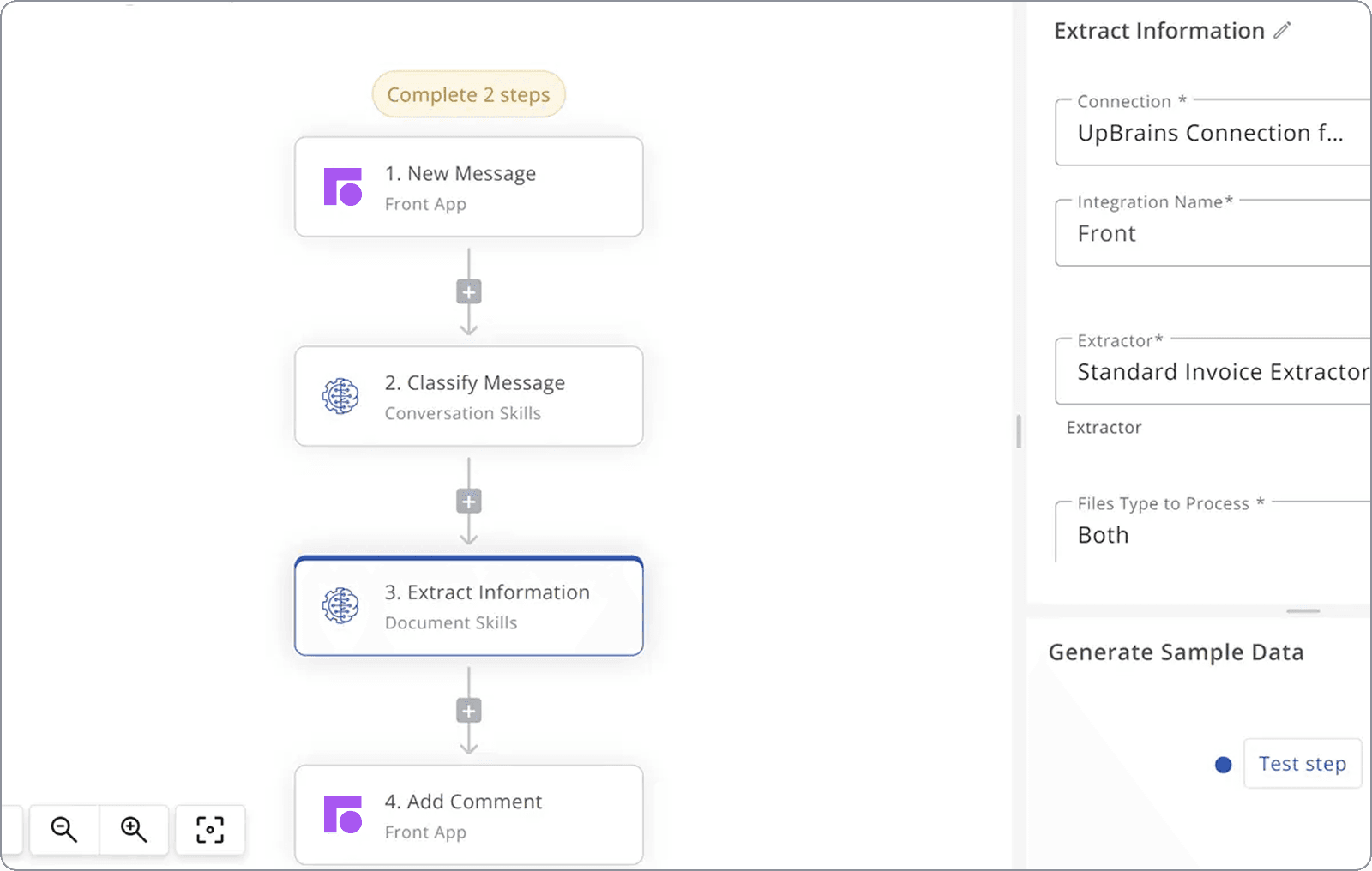
Task: Select the 1. New Message step card
Action: (x=468, y=187)
